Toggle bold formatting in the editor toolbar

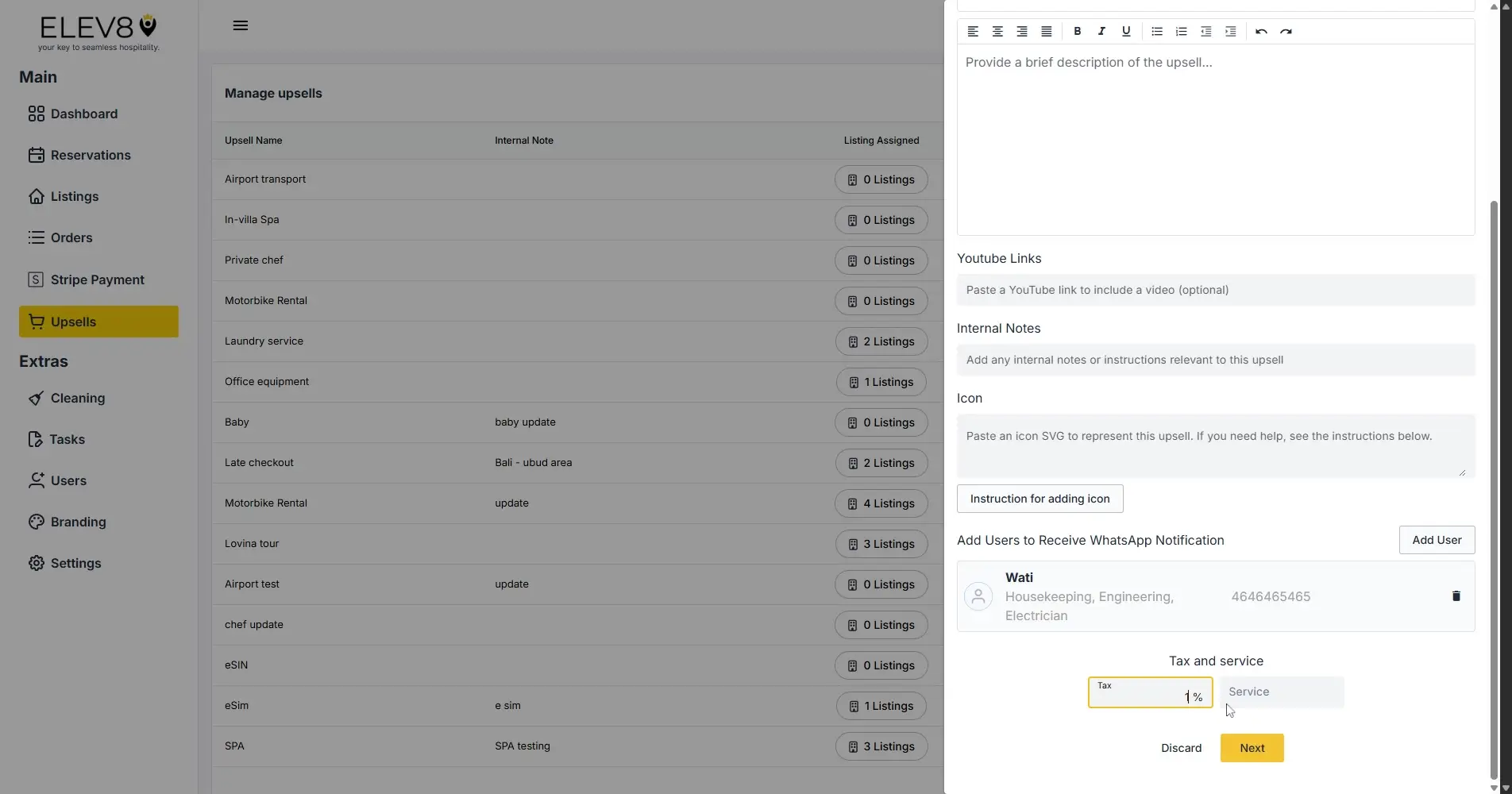pyautogui.click(x=1078, y=31)
